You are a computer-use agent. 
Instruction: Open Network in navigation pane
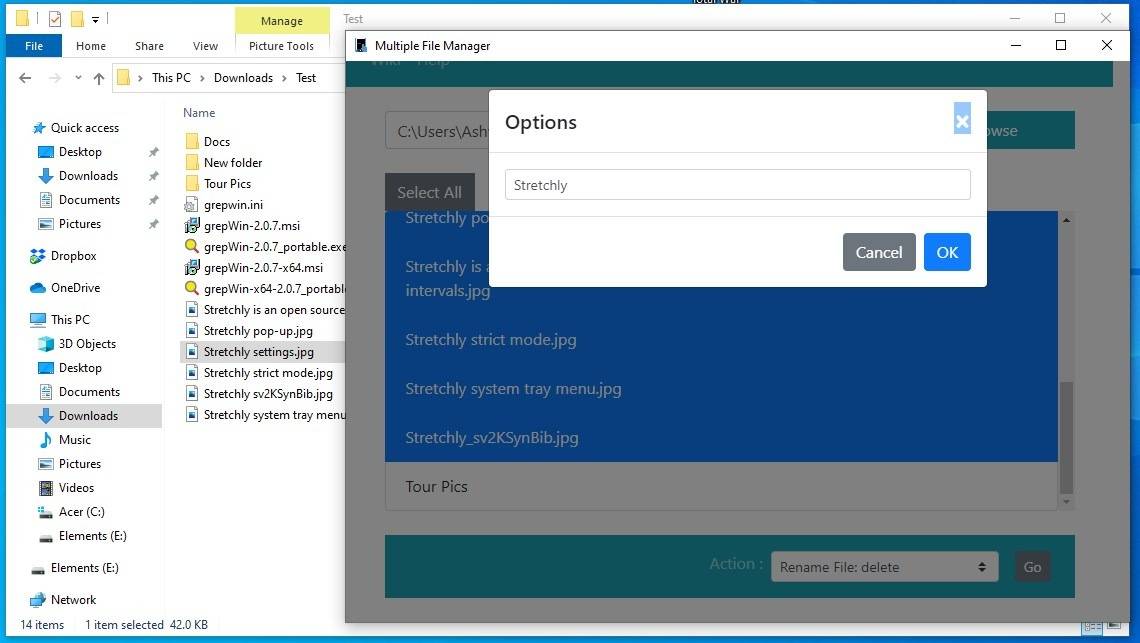coord(73,600)
